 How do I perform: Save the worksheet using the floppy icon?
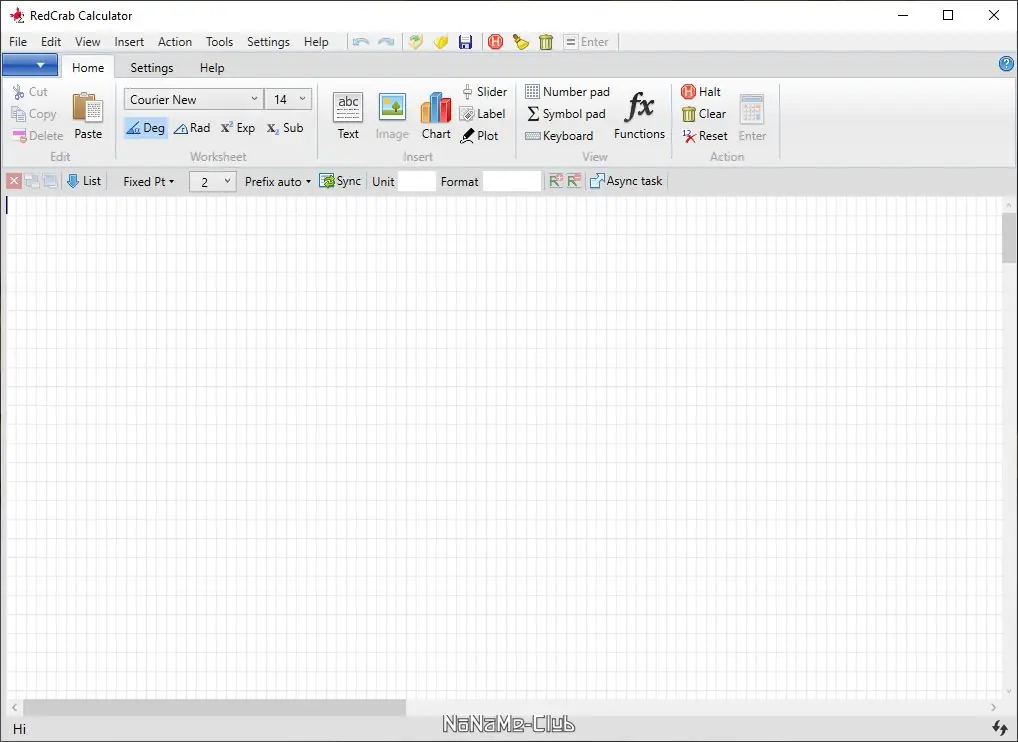coord(466,42)
